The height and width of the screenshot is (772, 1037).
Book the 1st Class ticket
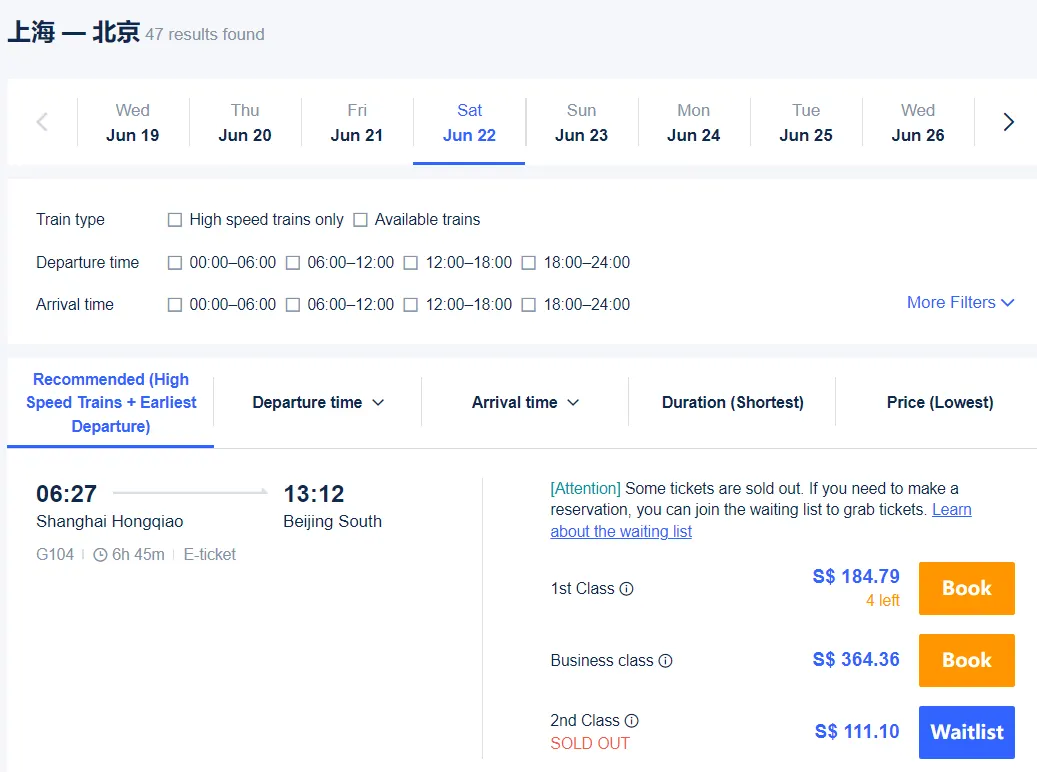coord(965,588)
